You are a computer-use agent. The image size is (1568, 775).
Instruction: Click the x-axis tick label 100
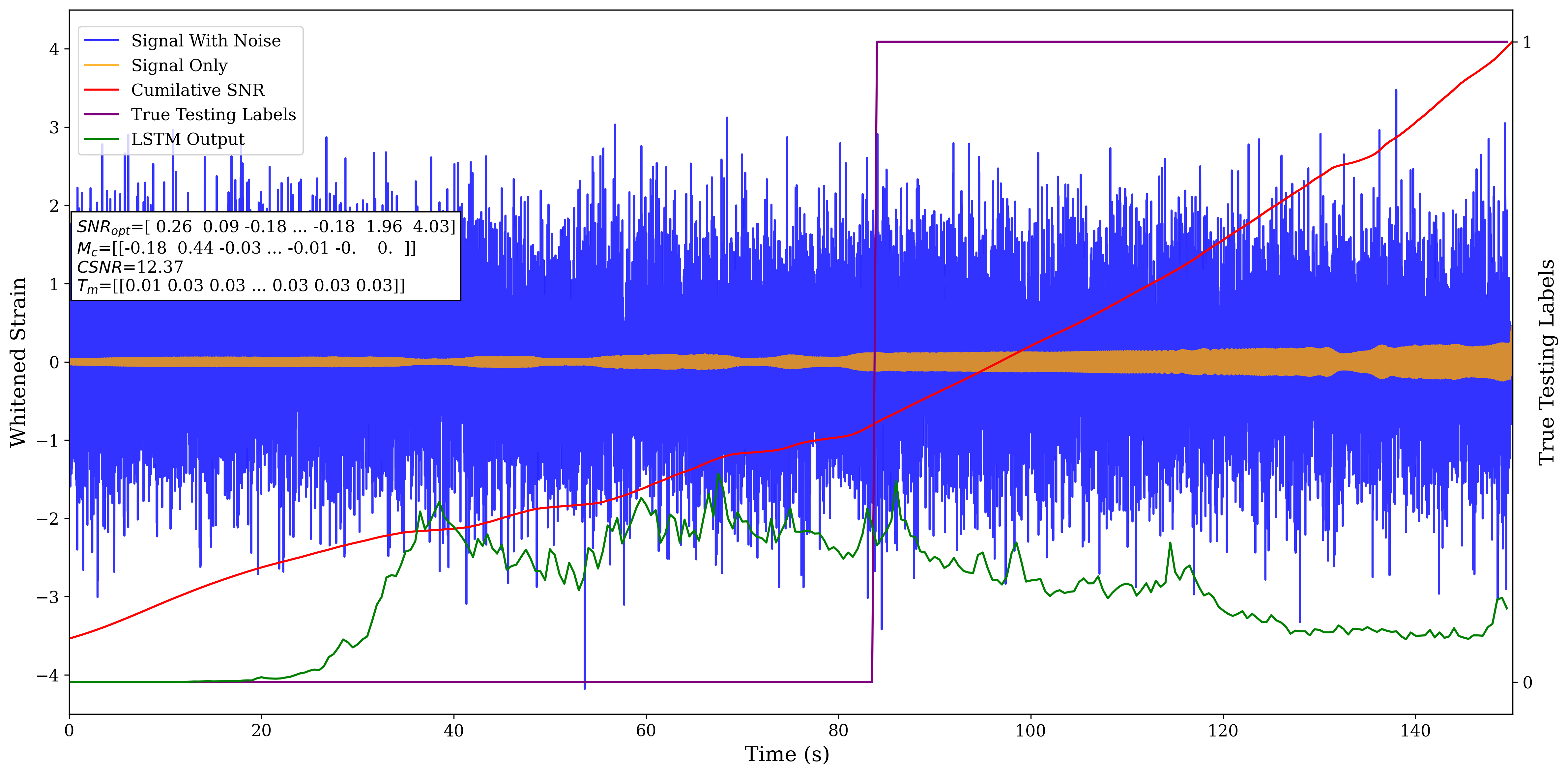coord(1030,731)
